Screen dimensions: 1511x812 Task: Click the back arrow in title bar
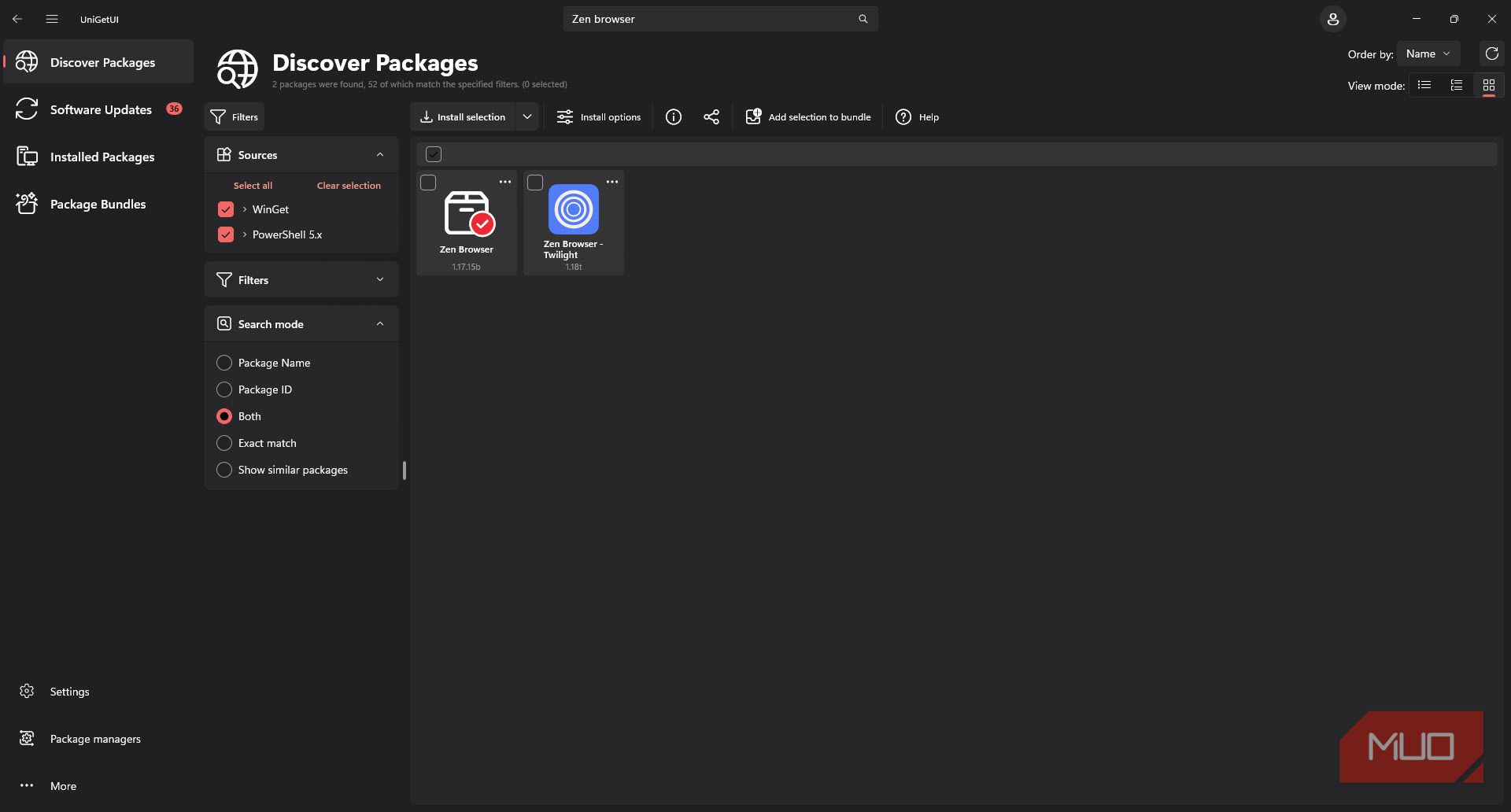[x=17, y=19]
